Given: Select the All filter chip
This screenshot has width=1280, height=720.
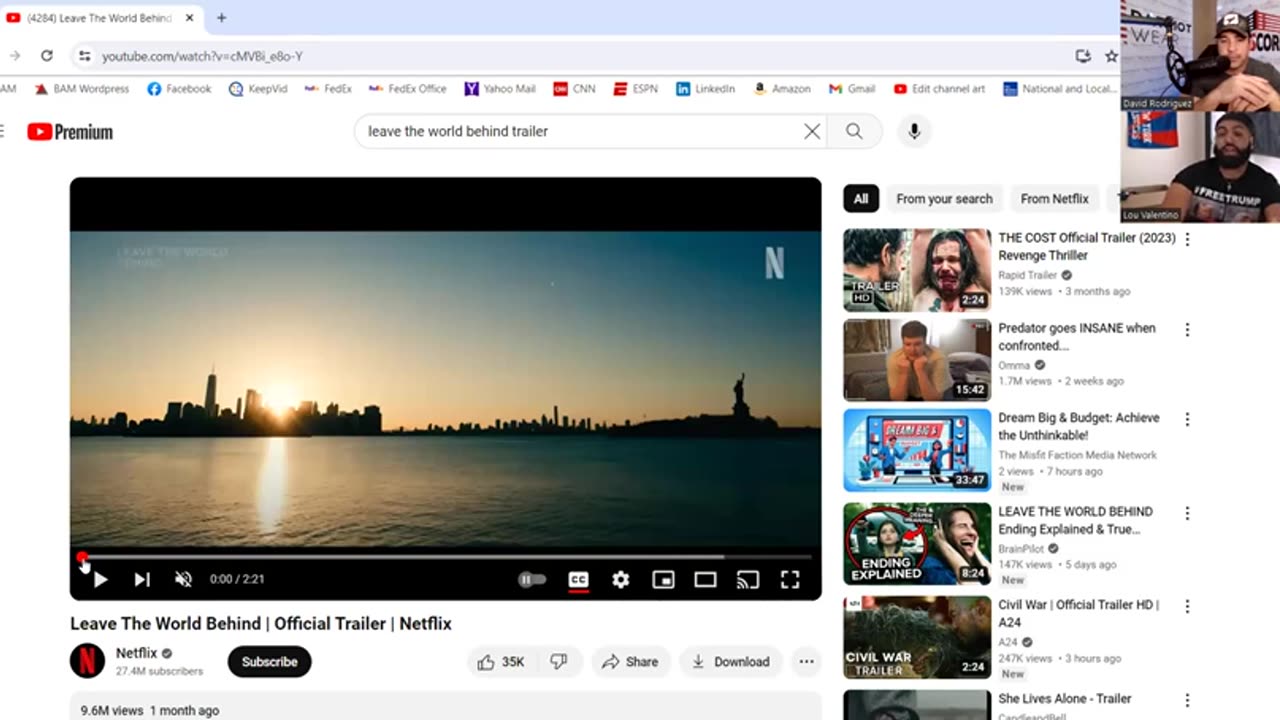Looking at the screenshot, I should pyautogui.click(x=861, y=199).
